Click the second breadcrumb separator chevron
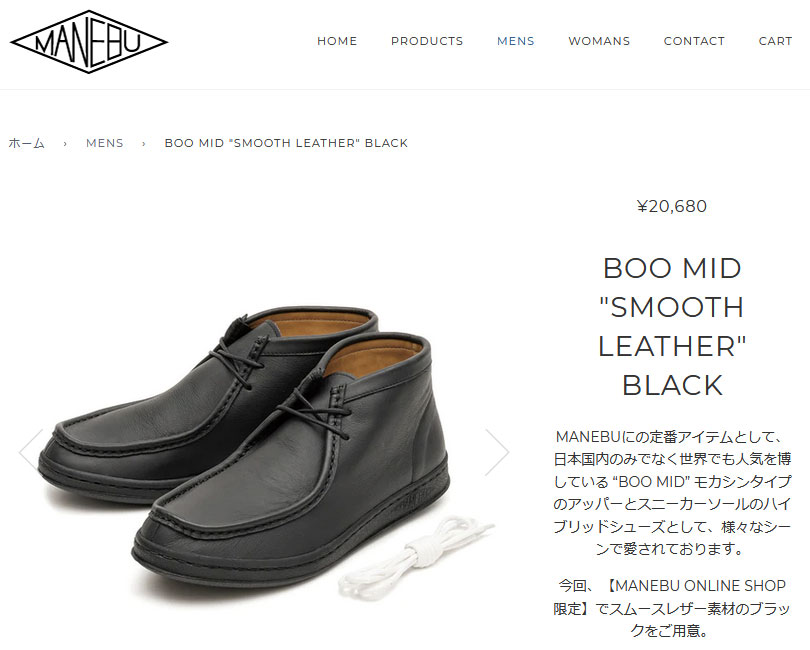 (144, 144)
